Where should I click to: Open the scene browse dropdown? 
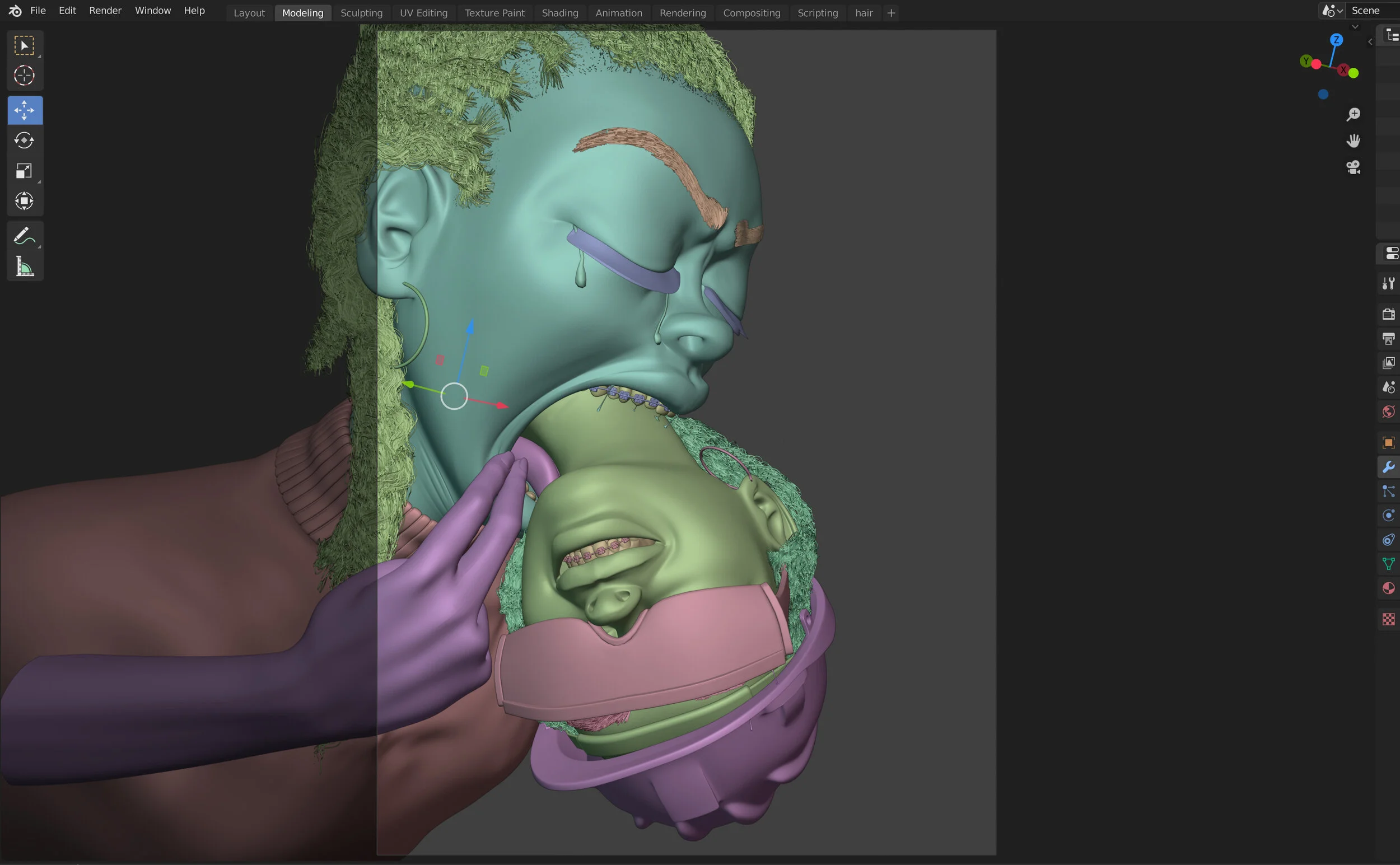pos(1331,10)
